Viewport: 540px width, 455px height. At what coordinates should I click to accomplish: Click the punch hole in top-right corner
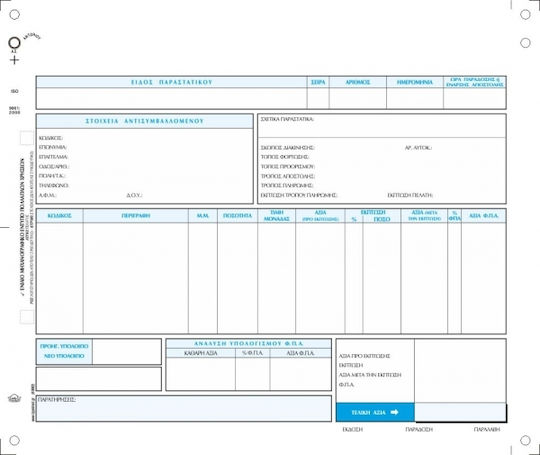[x=525, y=14]
